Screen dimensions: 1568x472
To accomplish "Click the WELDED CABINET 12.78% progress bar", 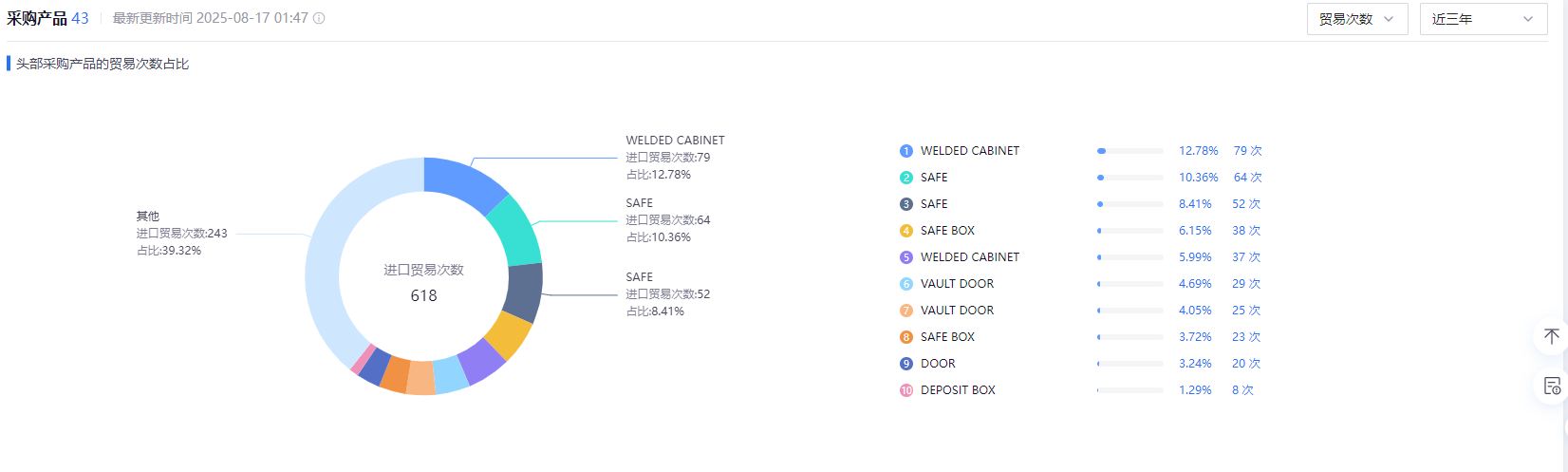I will (1129, 151).
